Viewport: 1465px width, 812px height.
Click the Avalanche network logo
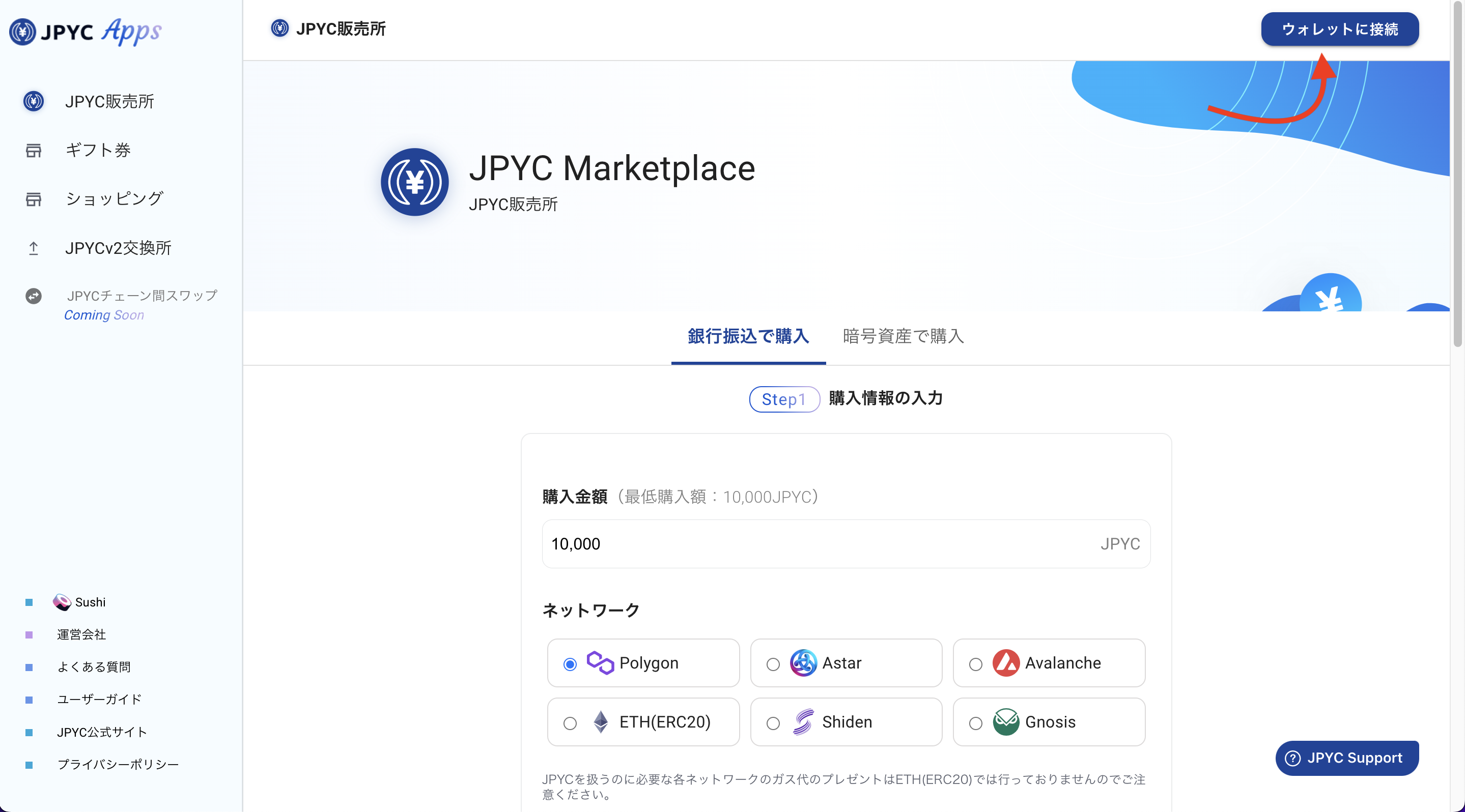tap(1006, 663)
